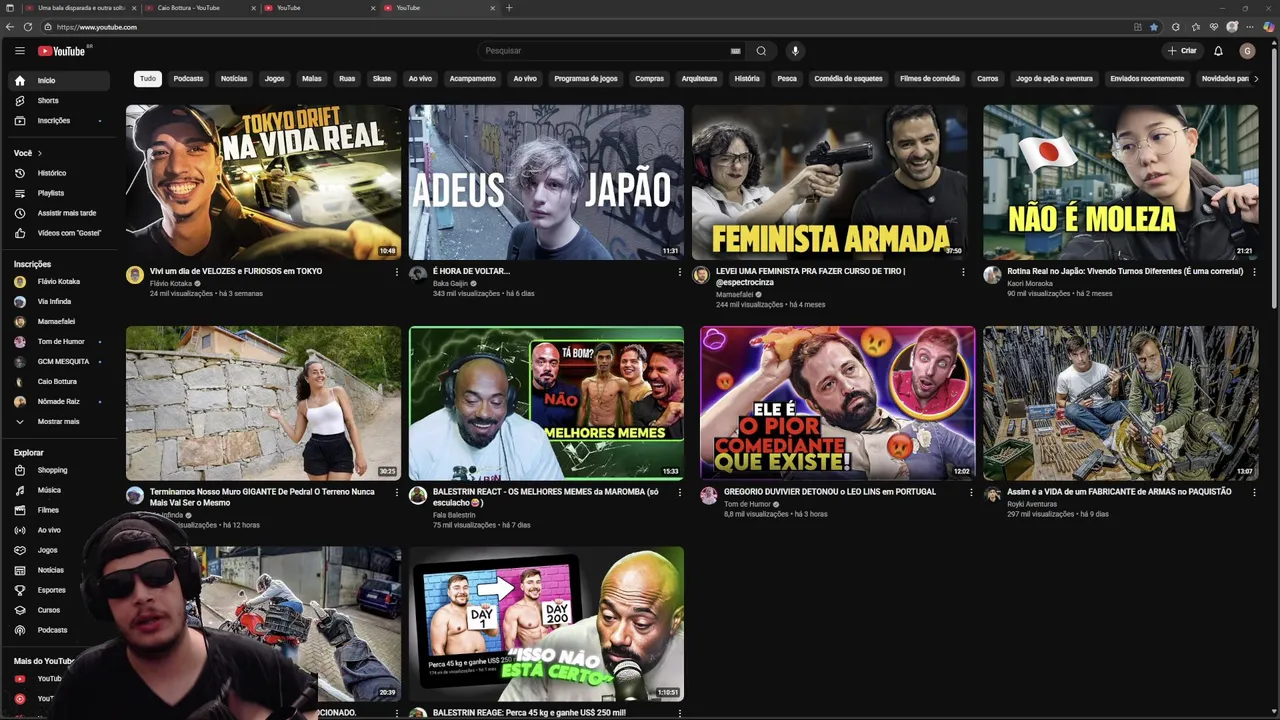
Task: Select the Podcasts filter chip
Action: (x=188, y=78)
